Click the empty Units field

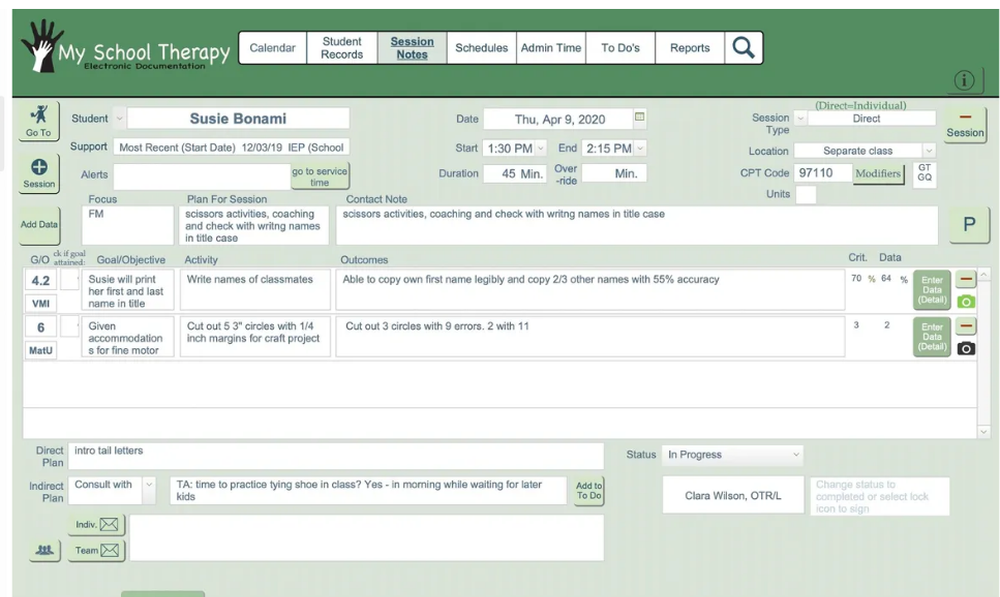(x=805, y=195)
